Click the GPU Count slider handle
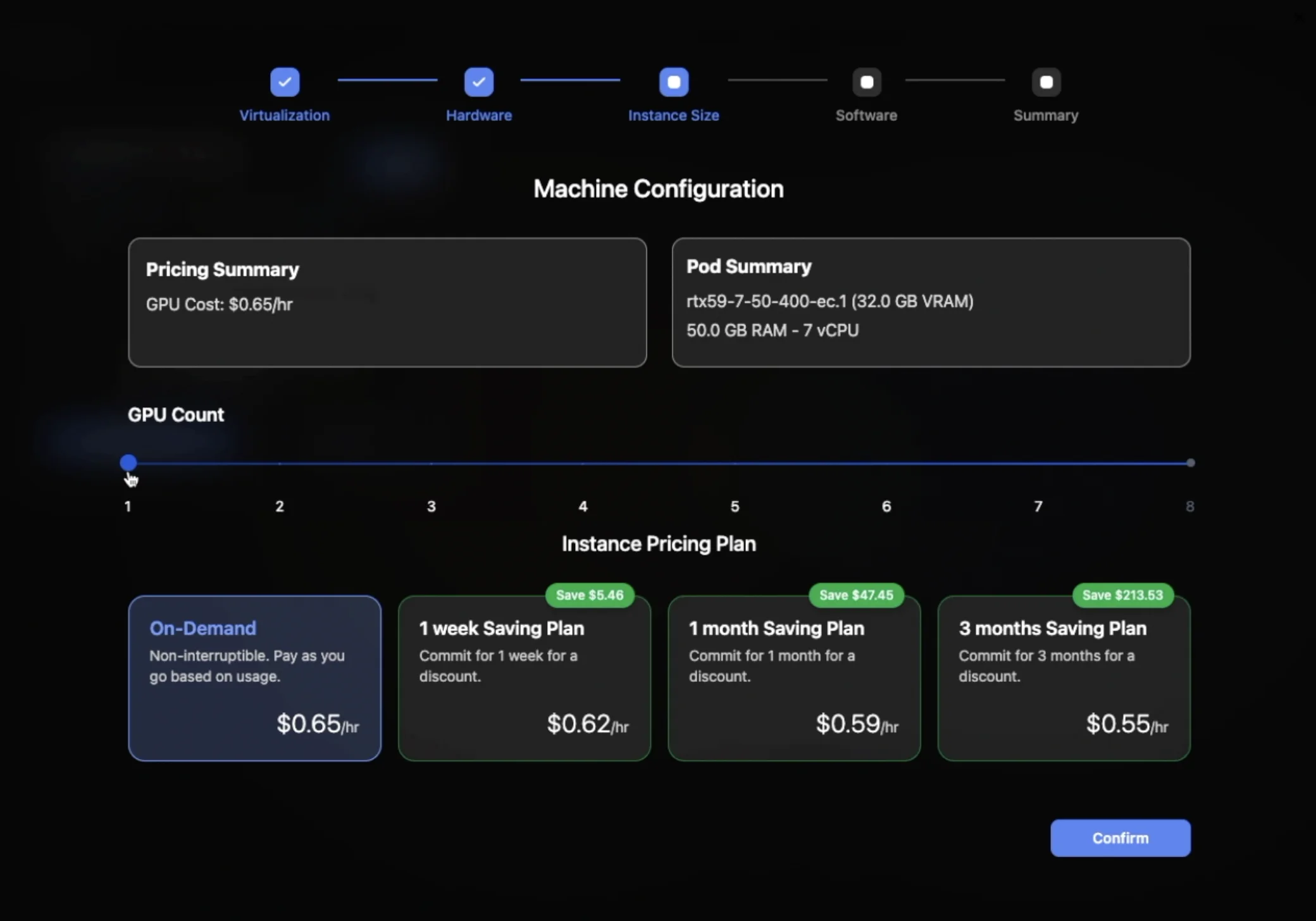Screen dimensions: 1316x921 pyautogui.click(x=128, y=463)
